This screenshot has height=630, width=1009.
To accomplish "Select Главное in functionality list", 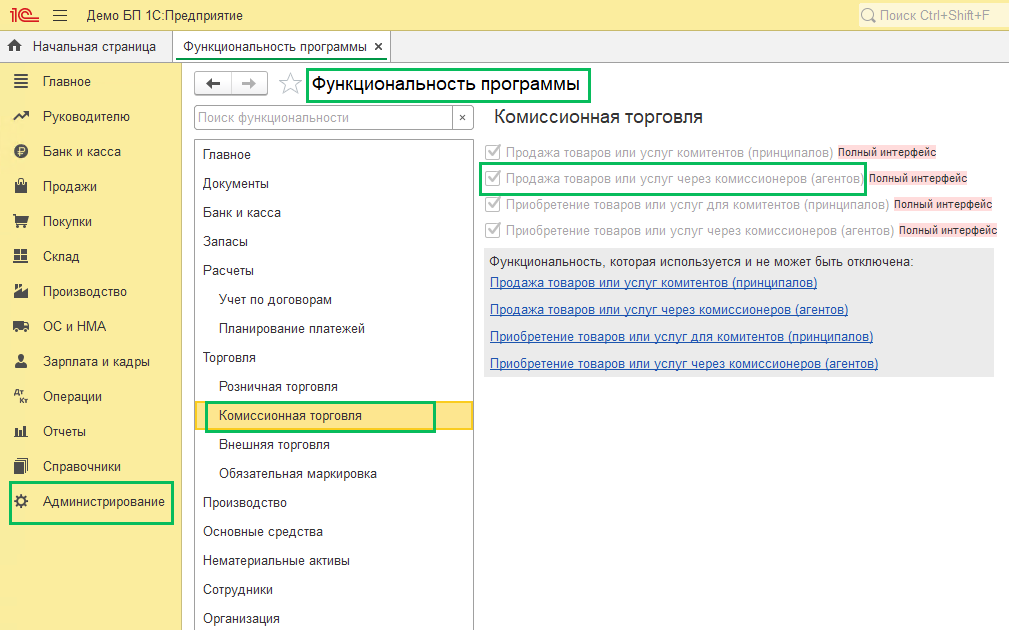I will (x=333, y=154).
